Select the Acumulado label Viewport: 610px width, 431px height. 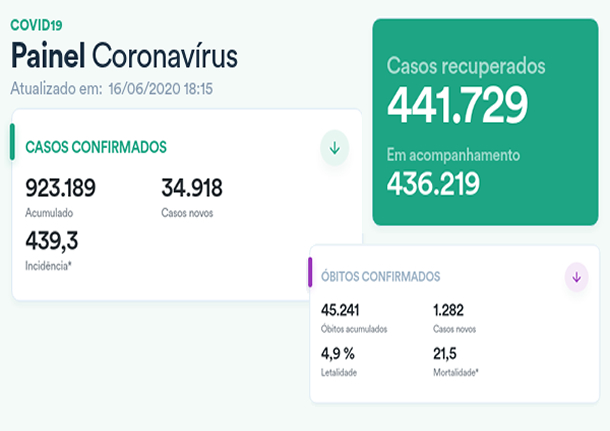pos(49,213)
